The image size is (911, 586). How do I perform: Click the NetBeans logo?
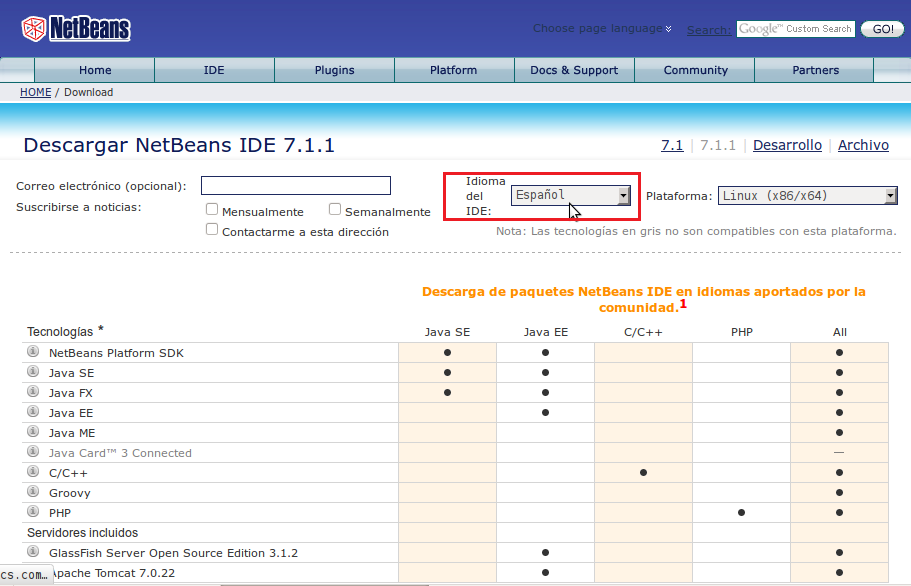76,28
